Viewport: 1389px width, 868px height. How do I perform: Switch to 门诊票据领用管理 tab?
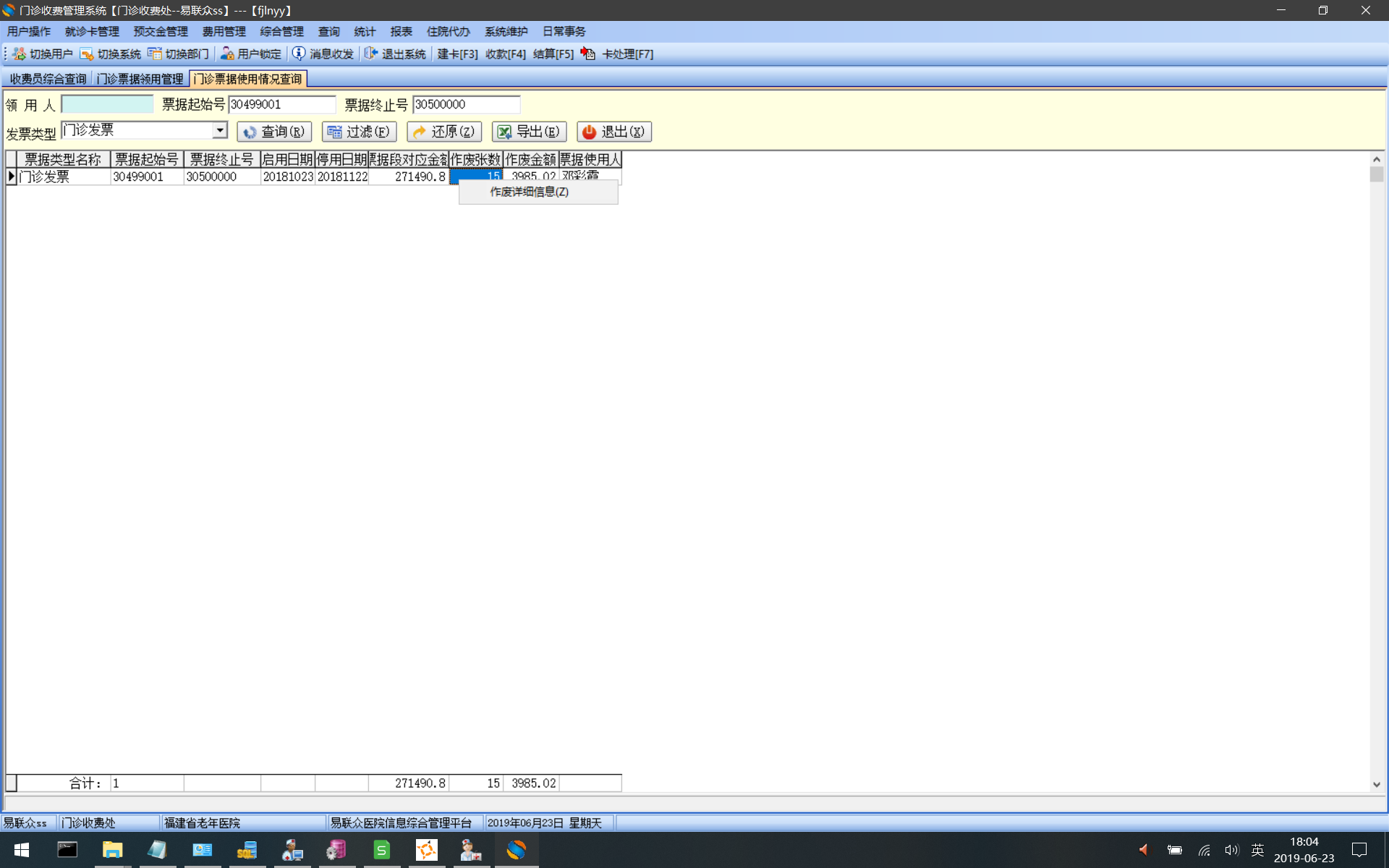coord(140,79)
